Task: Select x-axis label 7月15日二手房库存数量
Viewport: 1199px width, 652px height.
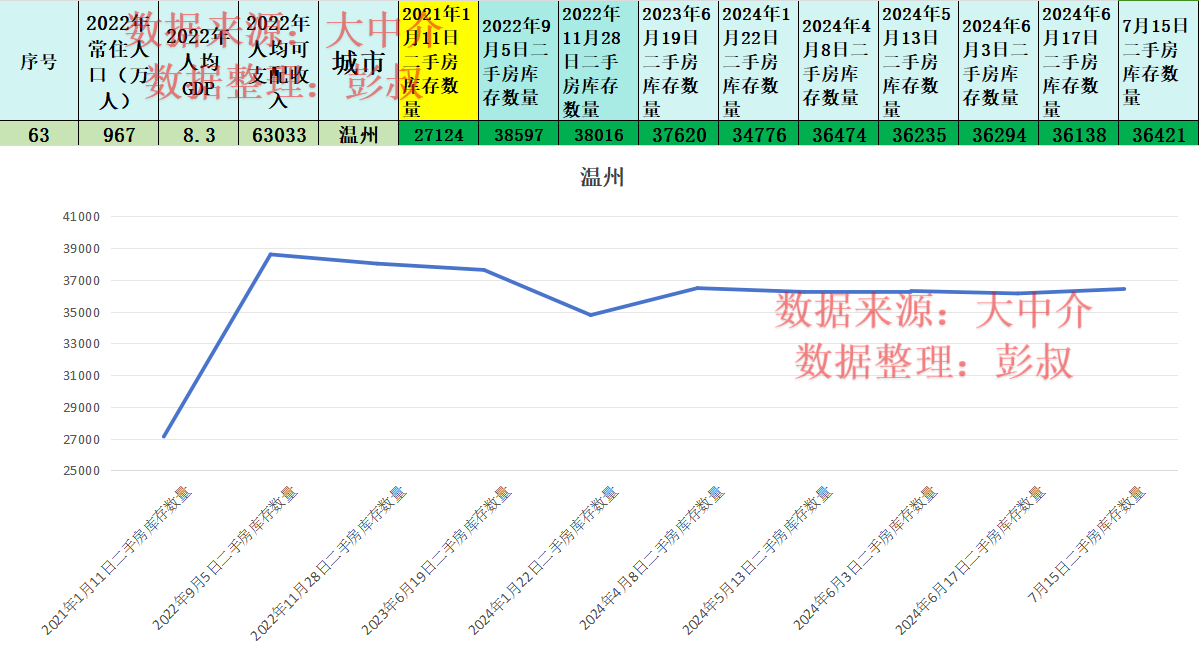Action: point(1087,543)
